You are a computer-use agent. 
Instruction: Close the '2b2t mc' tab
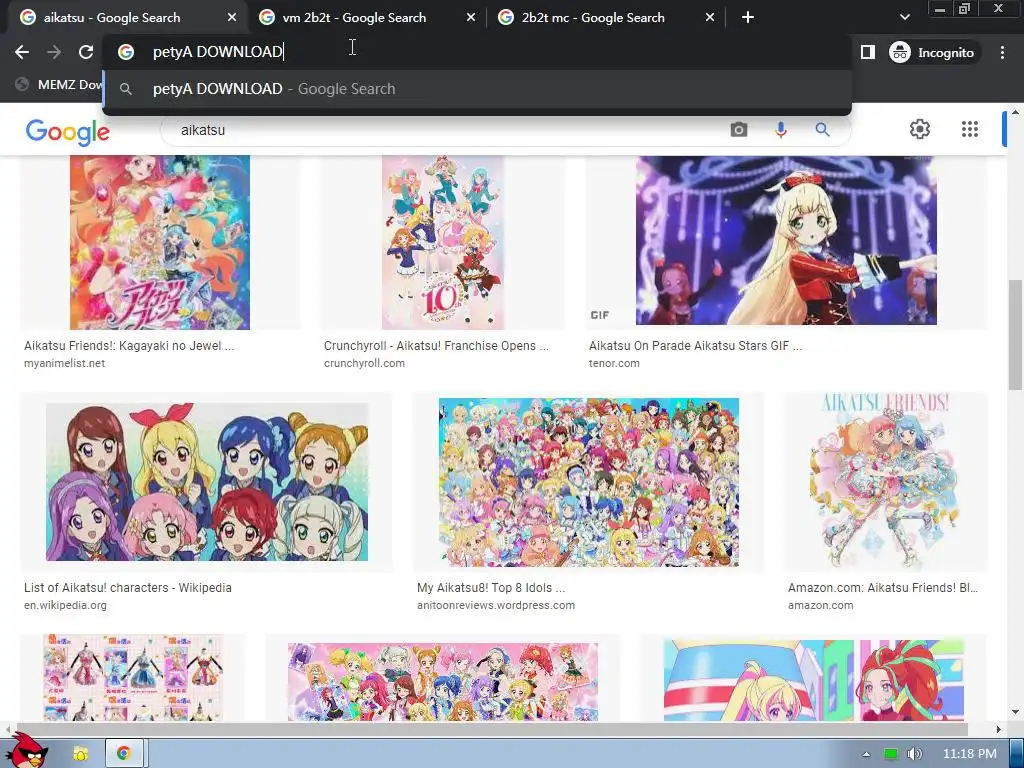(710, 18)
